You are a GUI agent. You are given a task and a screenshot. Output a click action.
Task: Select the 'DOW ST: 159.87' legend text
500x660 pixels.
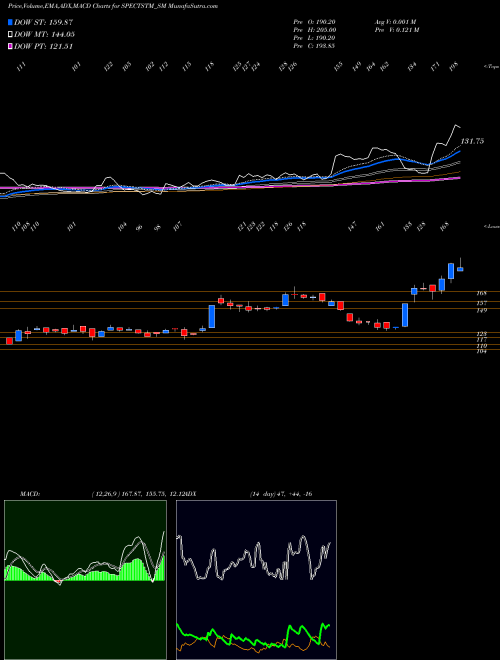click(x=44, y=22)
